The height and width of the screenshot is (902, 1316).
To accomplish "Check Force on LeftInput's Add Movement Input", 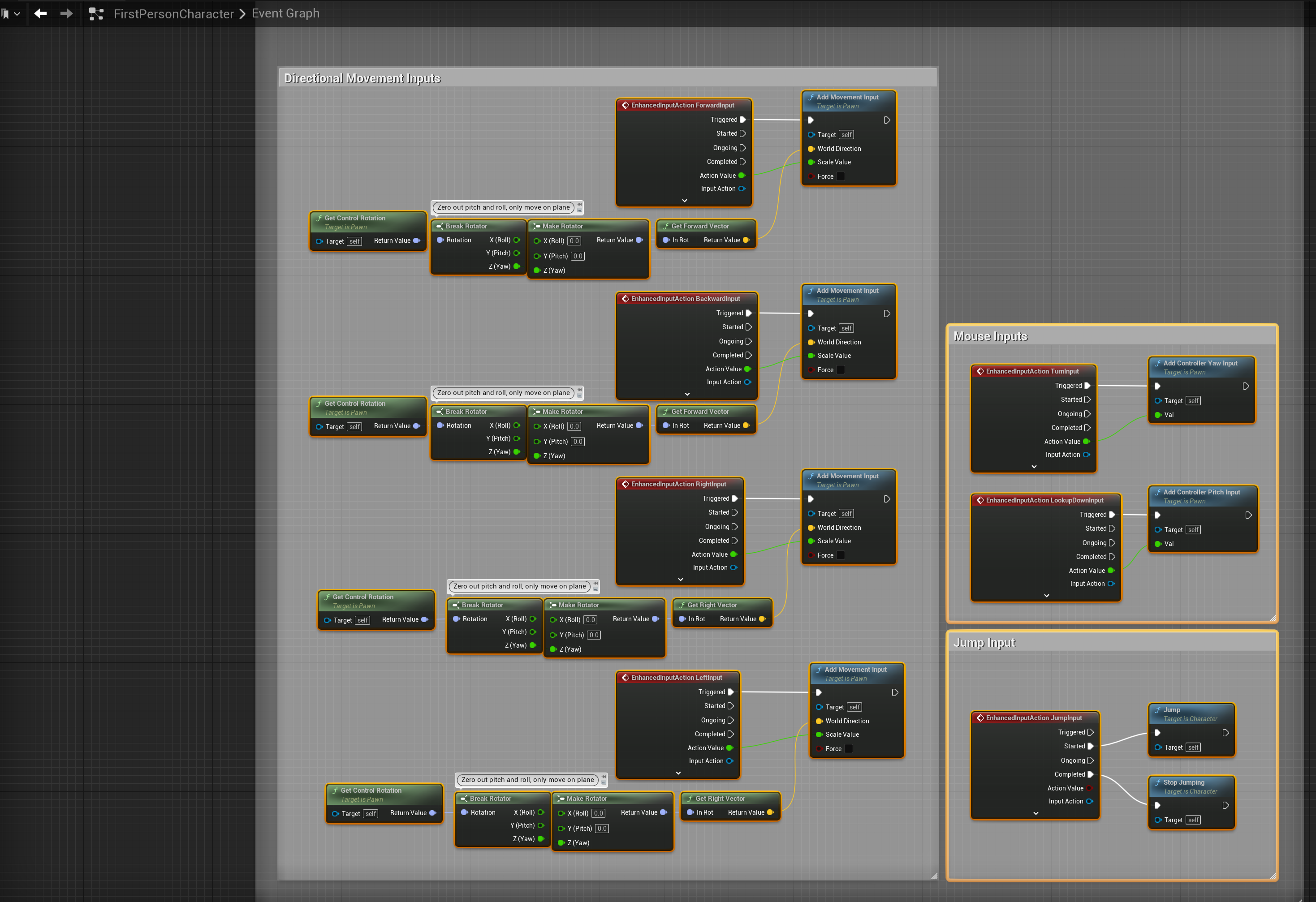I will 848,749.
